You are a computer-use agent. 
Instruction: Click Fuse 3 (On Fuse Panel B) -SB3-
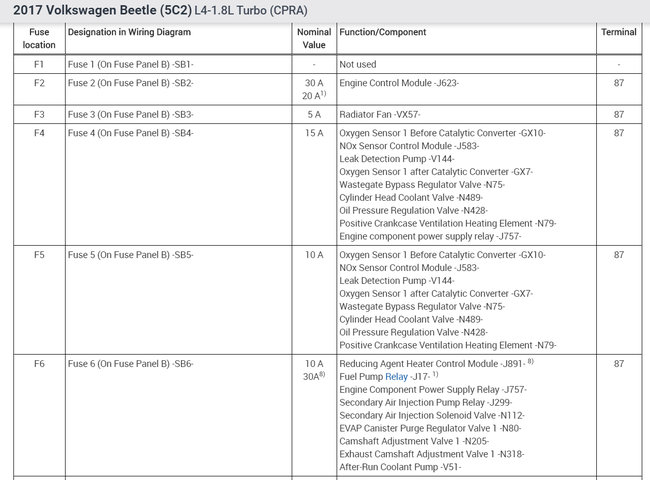click(131, 114)
